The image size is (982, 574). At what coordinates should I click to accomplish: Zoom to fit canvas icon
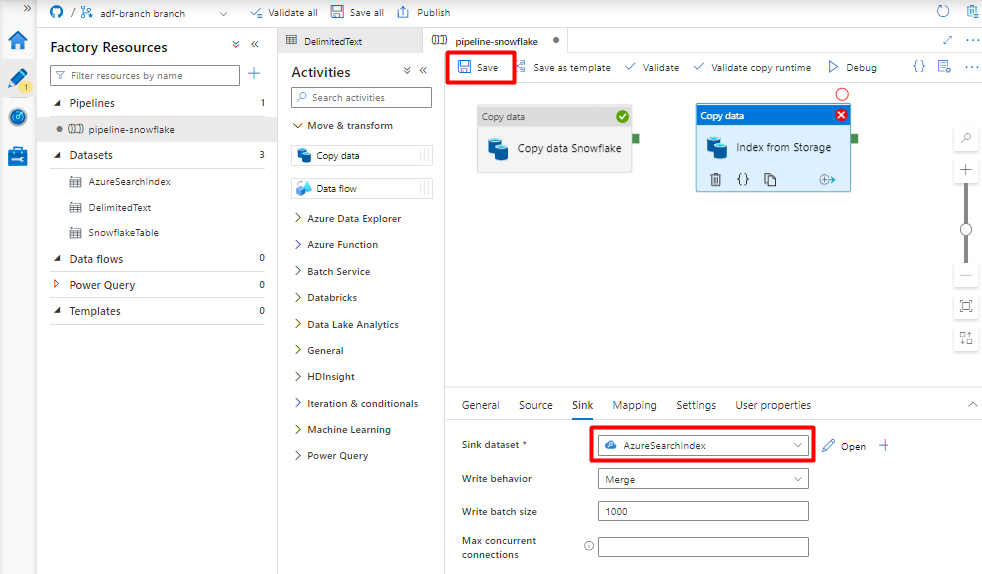click(966, 306)
